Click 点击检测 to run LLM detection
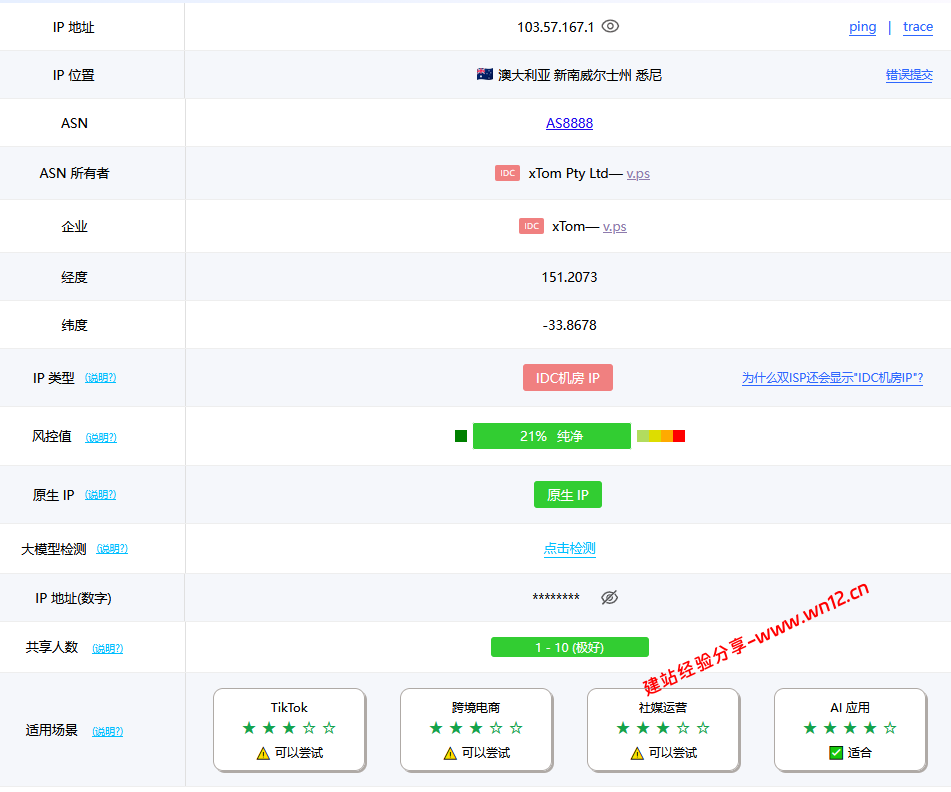This screenshot has width=951, height=792. 570,548
